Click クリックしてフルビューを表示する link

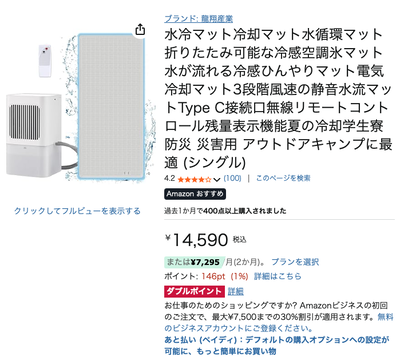pos(77,211)
